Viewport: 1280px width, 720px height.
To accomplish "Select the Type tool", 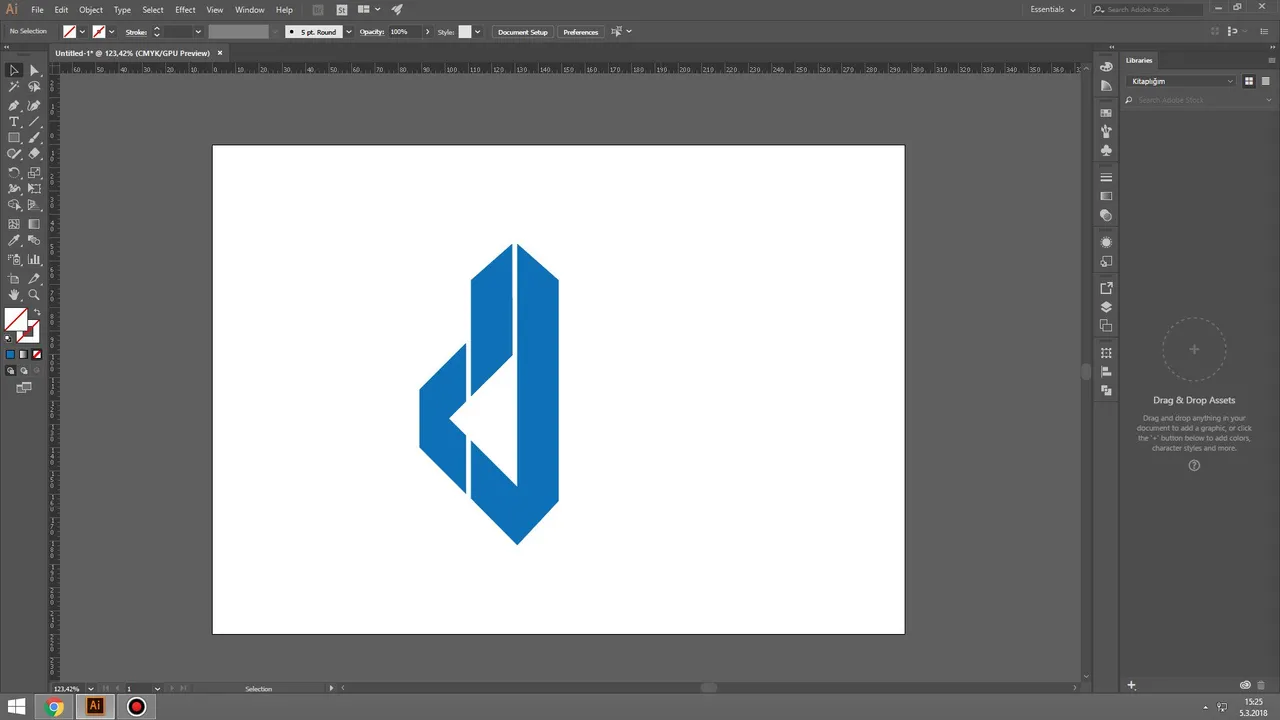I will pyautogui.click(x=14, y=121).
